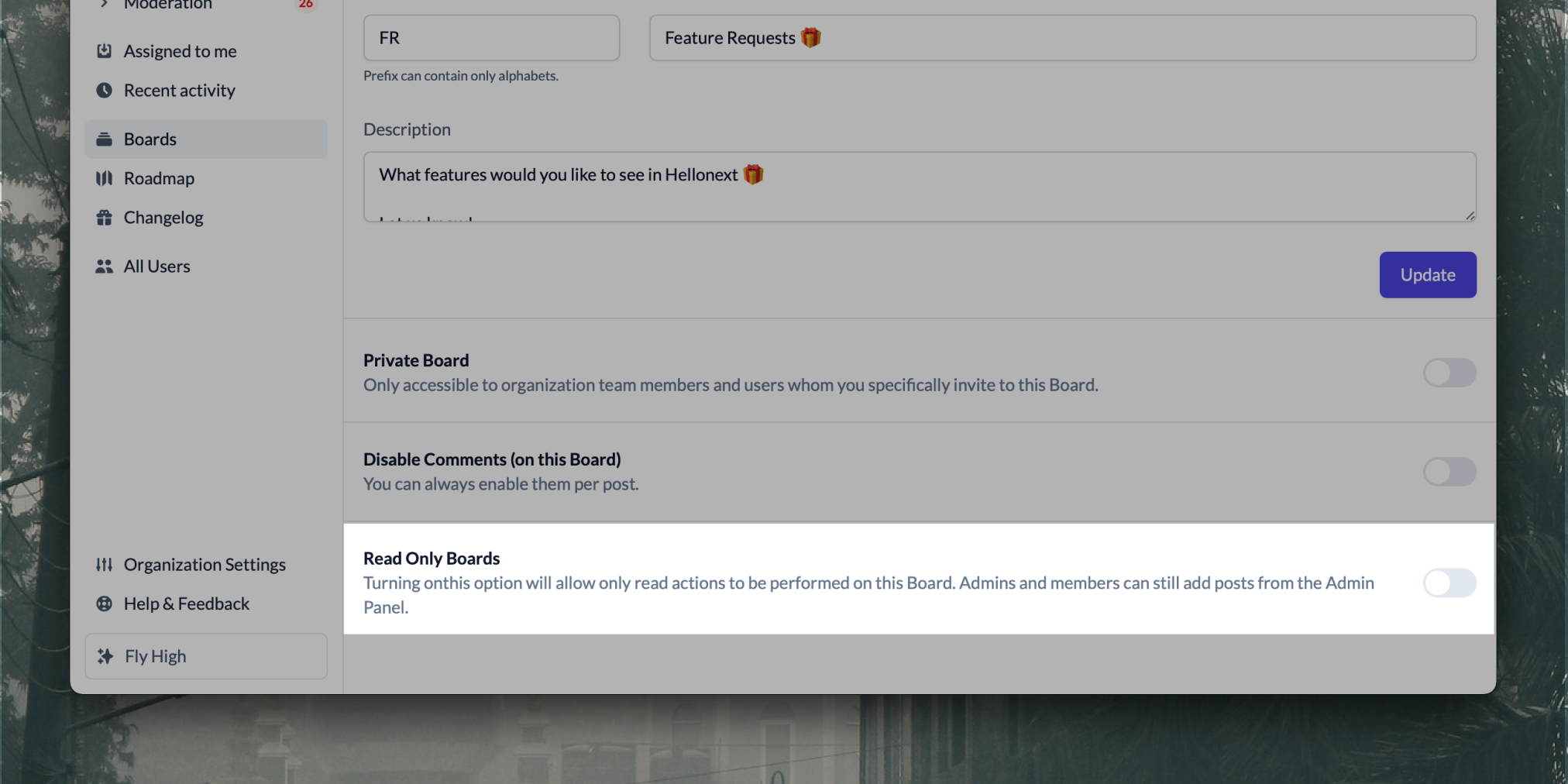Click the Roadmap icon in sidebar
Screen dimensions: 1568x784
pos(104,178)
